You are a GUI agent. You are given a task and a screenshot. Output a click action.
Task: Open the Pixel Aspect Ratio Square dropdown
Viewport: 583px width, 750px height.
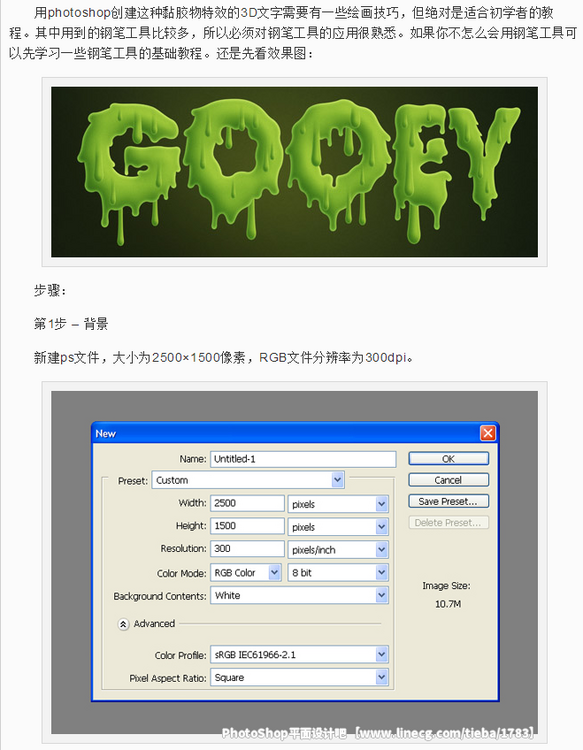pyautogui.click(x=299, y=677)
